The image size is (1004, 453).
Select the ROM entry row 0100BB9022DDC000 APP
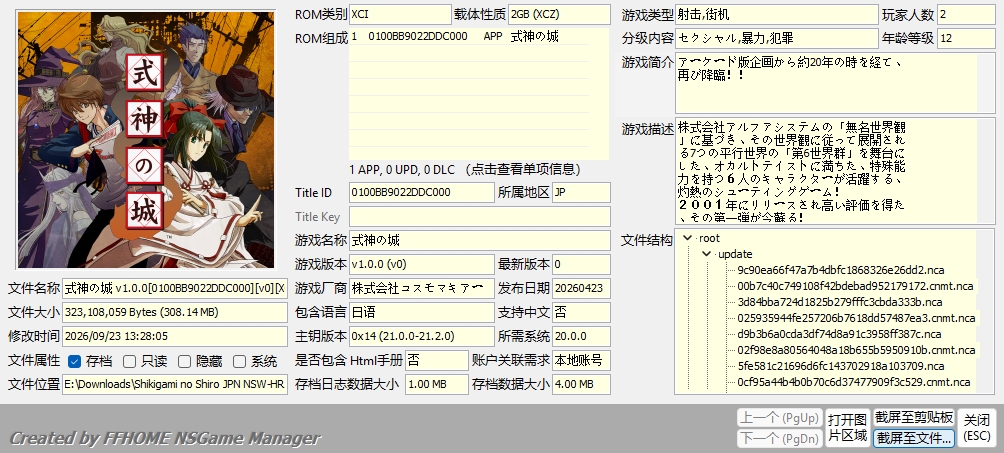469,37
